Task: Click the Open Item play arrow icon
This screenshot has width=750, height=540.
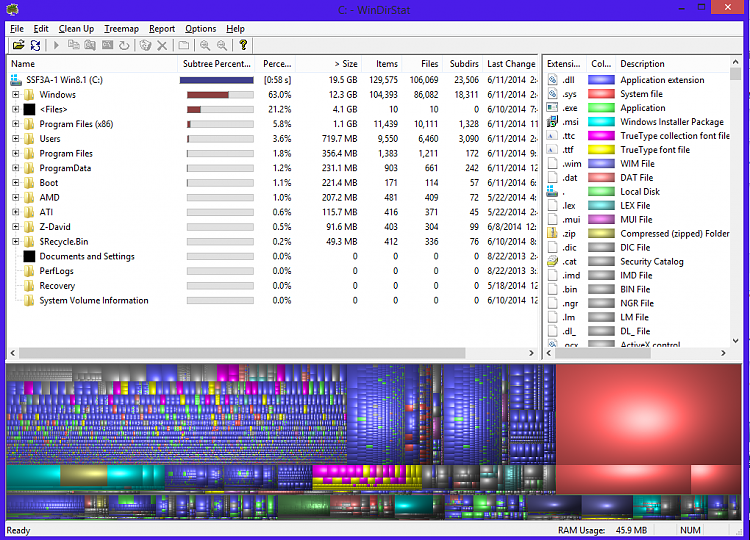Action: click(56, 45)
